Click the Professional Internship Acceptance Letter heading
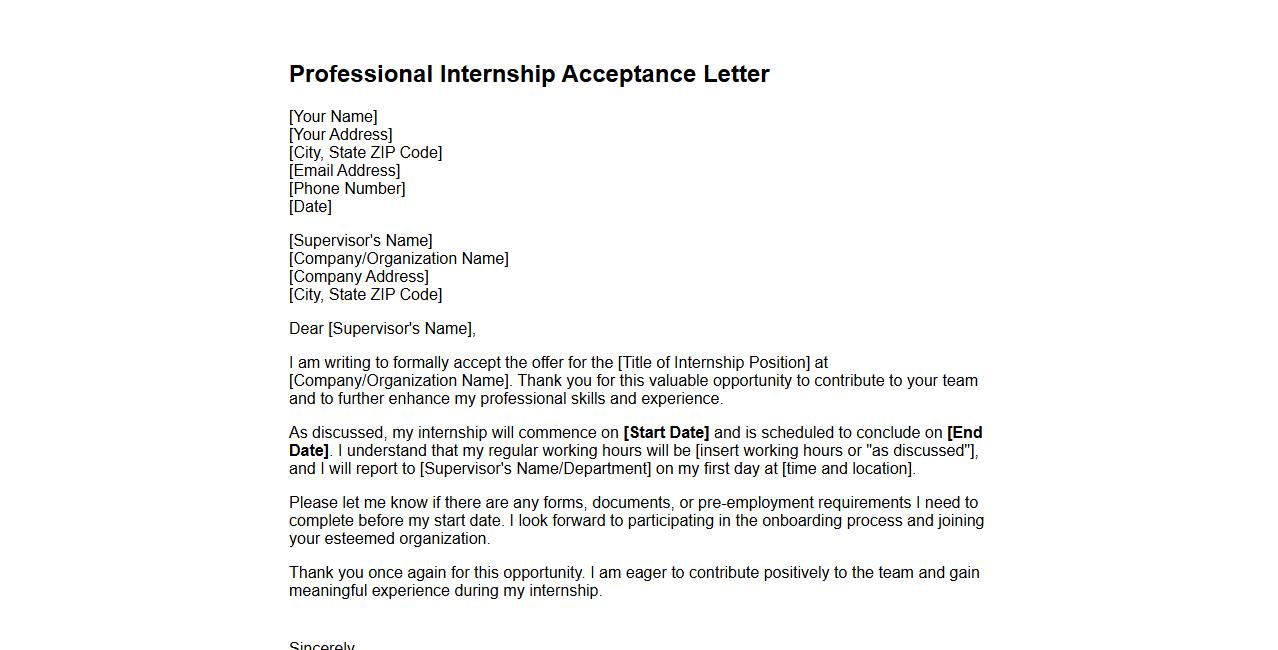The image size is (1278, 650). 529,74
